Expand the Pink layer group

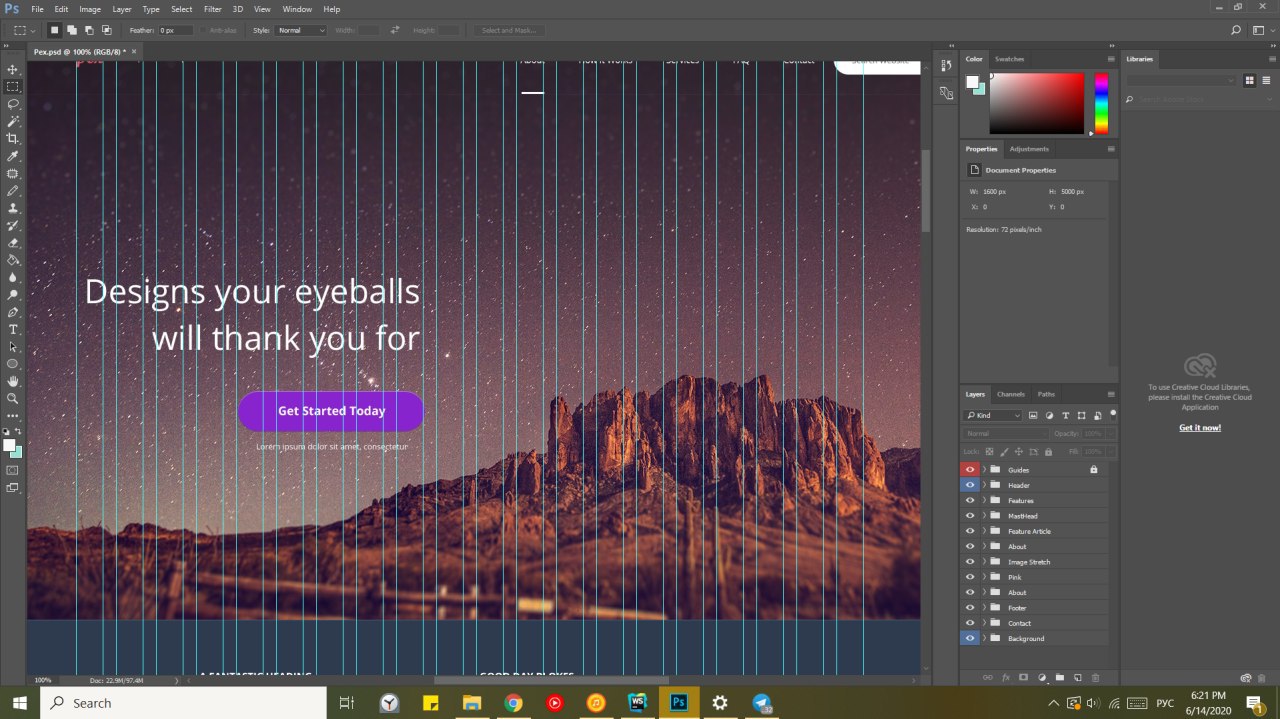[984, 577]
